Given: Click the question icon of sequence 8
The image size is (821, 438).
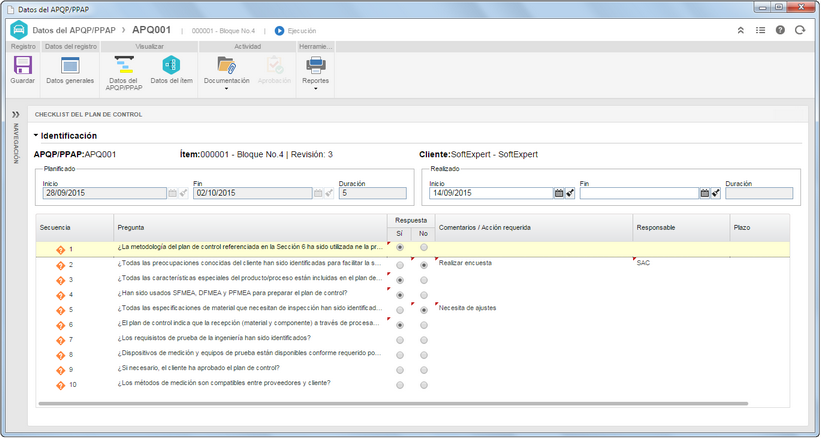Looking at the screenshot, I should 60,355.
